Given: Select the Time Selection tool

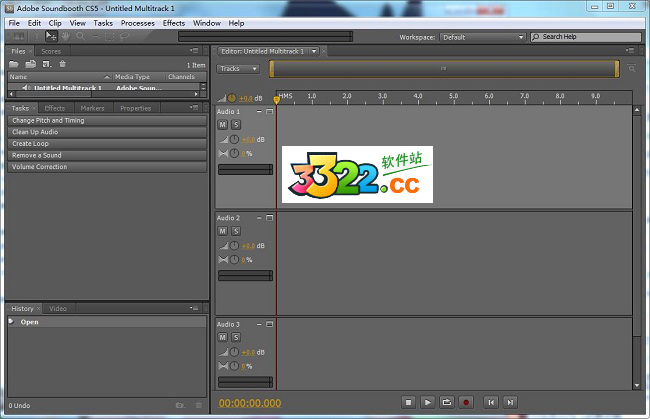Looking at the screenshot, I should coord(36,36).
